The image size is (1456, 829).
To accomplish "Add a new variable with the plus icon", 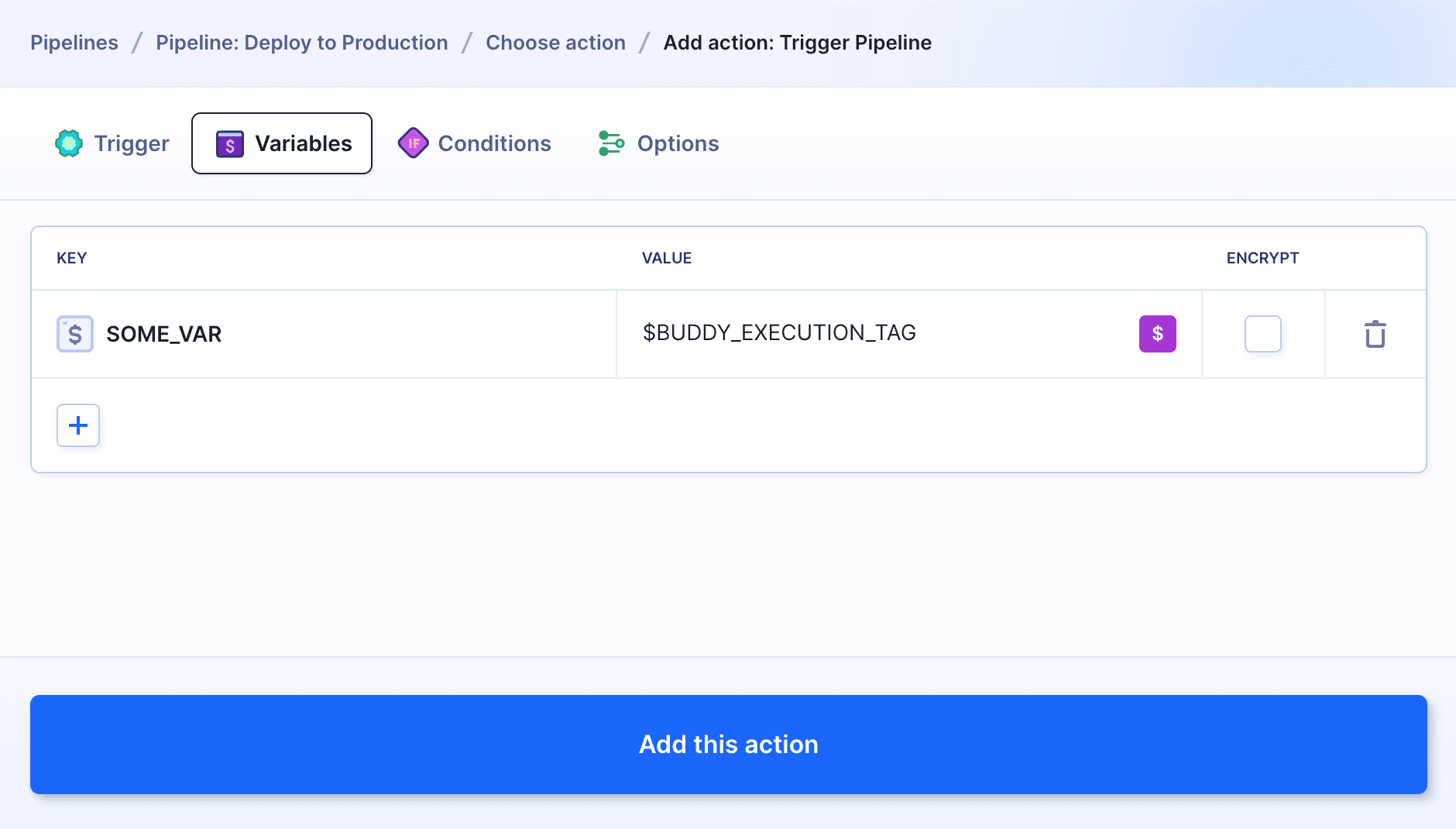I will (x=77, y=425).
